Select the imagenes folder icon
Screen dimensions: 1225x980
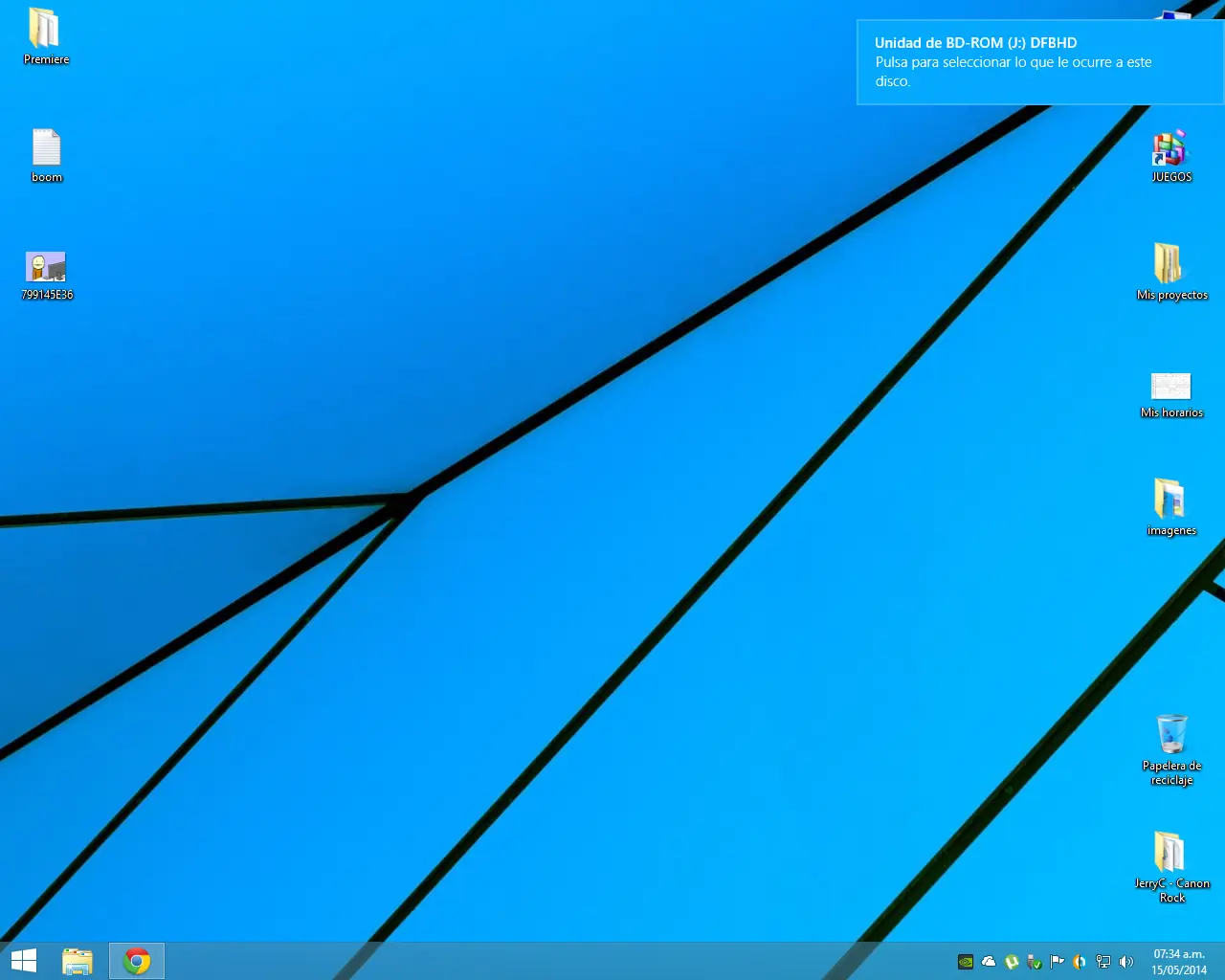tap(1171, 507)
